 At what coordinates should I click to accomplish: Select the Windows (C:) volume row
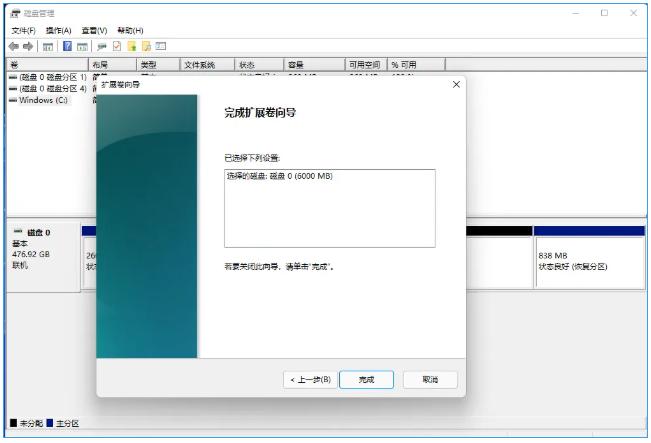39,100
